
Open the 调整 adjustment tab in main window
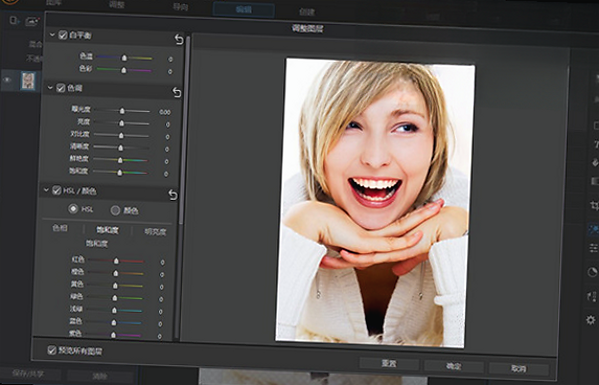coord(117,5)
